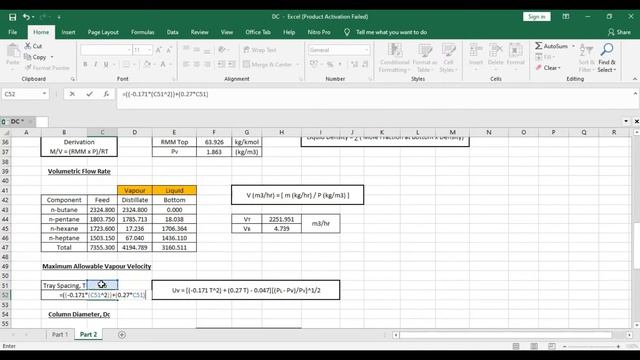Expand the formula bar chevron

(635, 94)
